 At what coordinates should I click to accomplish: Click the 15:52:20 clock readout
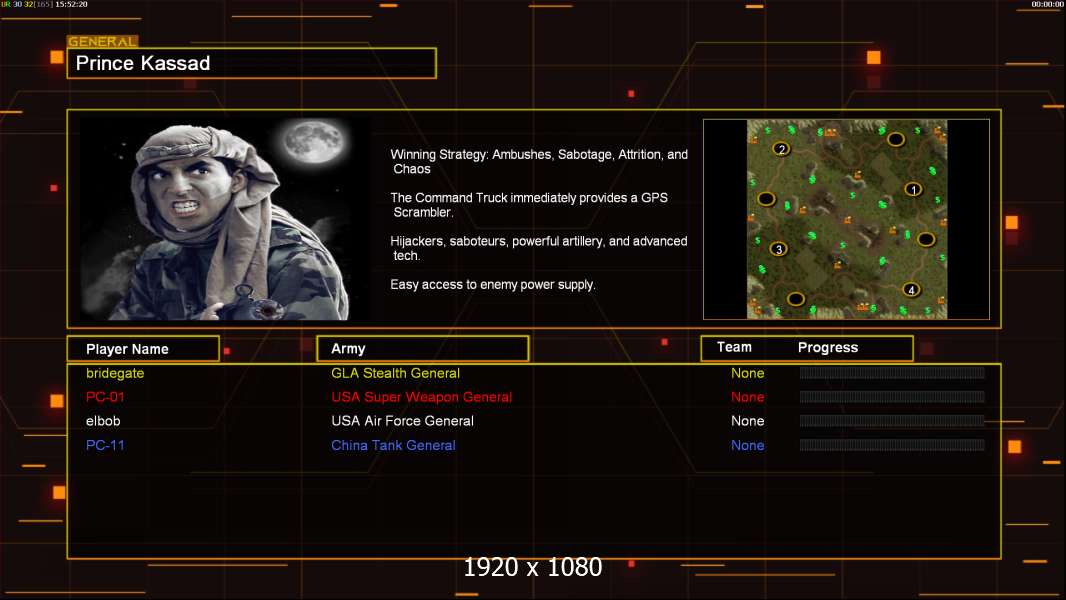(71, 4)
